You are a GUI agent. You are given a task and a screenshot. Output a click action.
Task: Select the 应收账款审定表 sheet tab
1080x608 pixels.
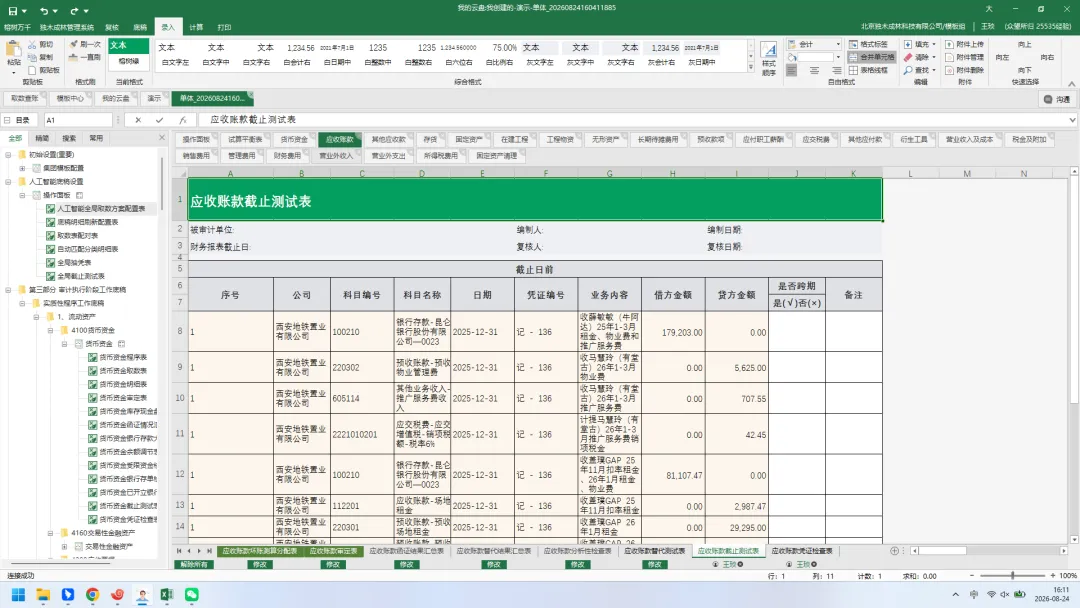[333, 551]
